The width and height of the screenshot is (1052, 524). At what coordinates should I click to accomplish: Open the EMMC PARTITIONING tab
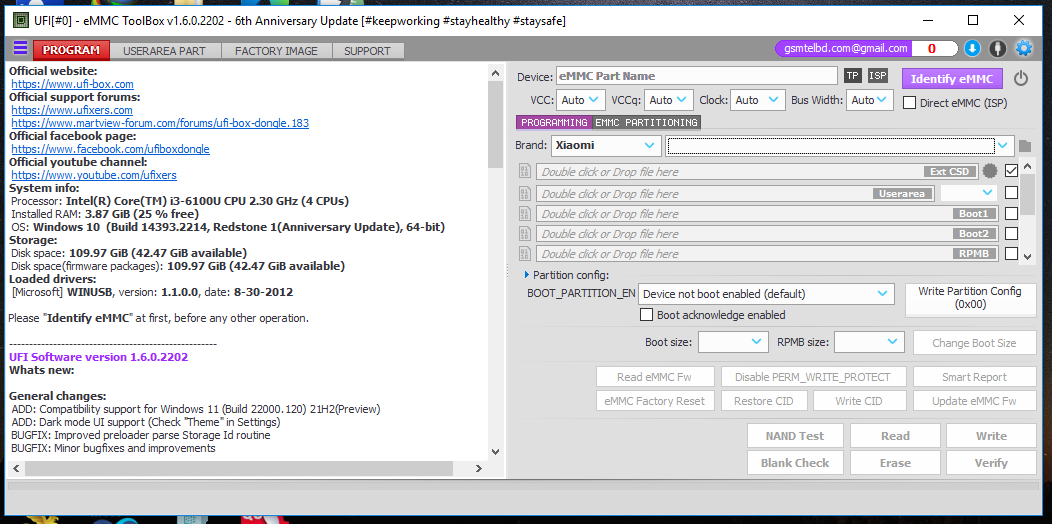pyautogui.click(x=646, y=122)
